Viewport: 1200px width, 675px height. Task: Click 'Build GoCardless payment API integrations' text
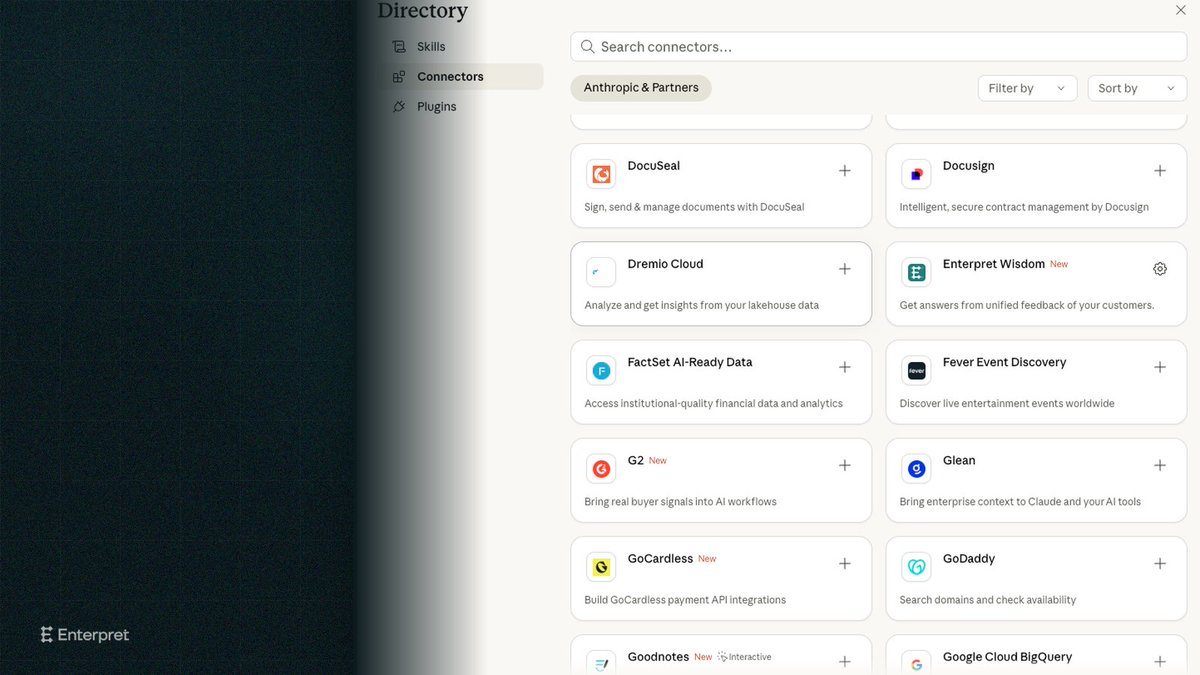click(685, 600)
